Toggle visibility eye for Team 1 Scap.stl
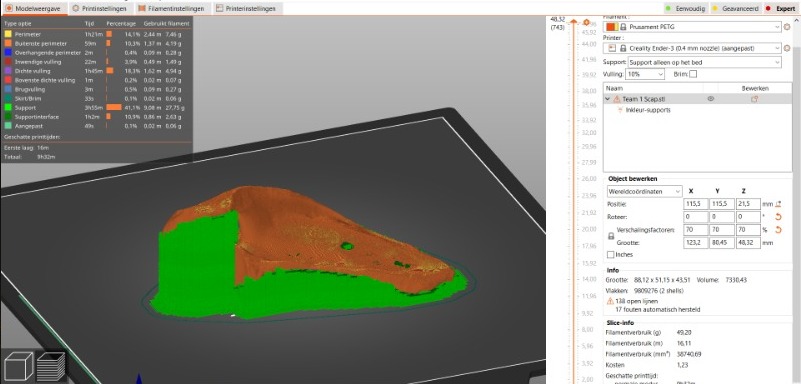801x384 pixels. click(711, 99)
